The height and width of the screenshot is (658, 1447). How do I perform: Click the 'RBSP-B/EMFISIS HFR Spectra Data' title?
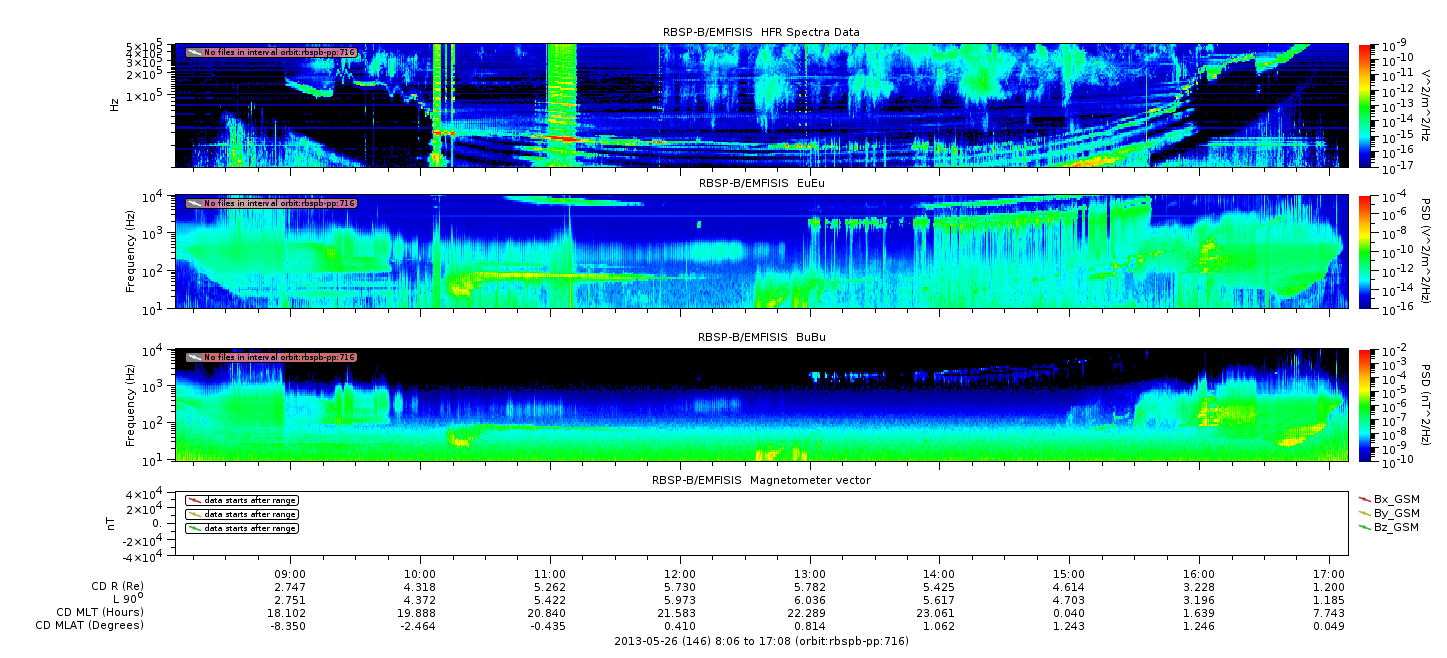[761, 33]
